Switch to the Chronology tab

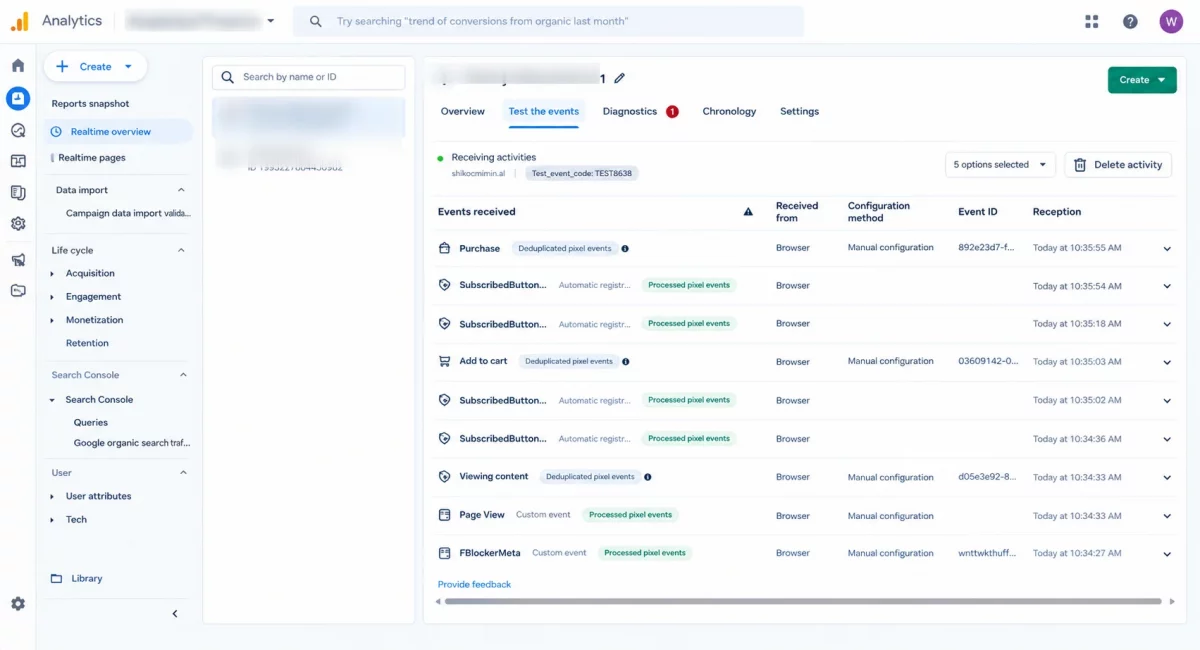(x=729, y=111)
